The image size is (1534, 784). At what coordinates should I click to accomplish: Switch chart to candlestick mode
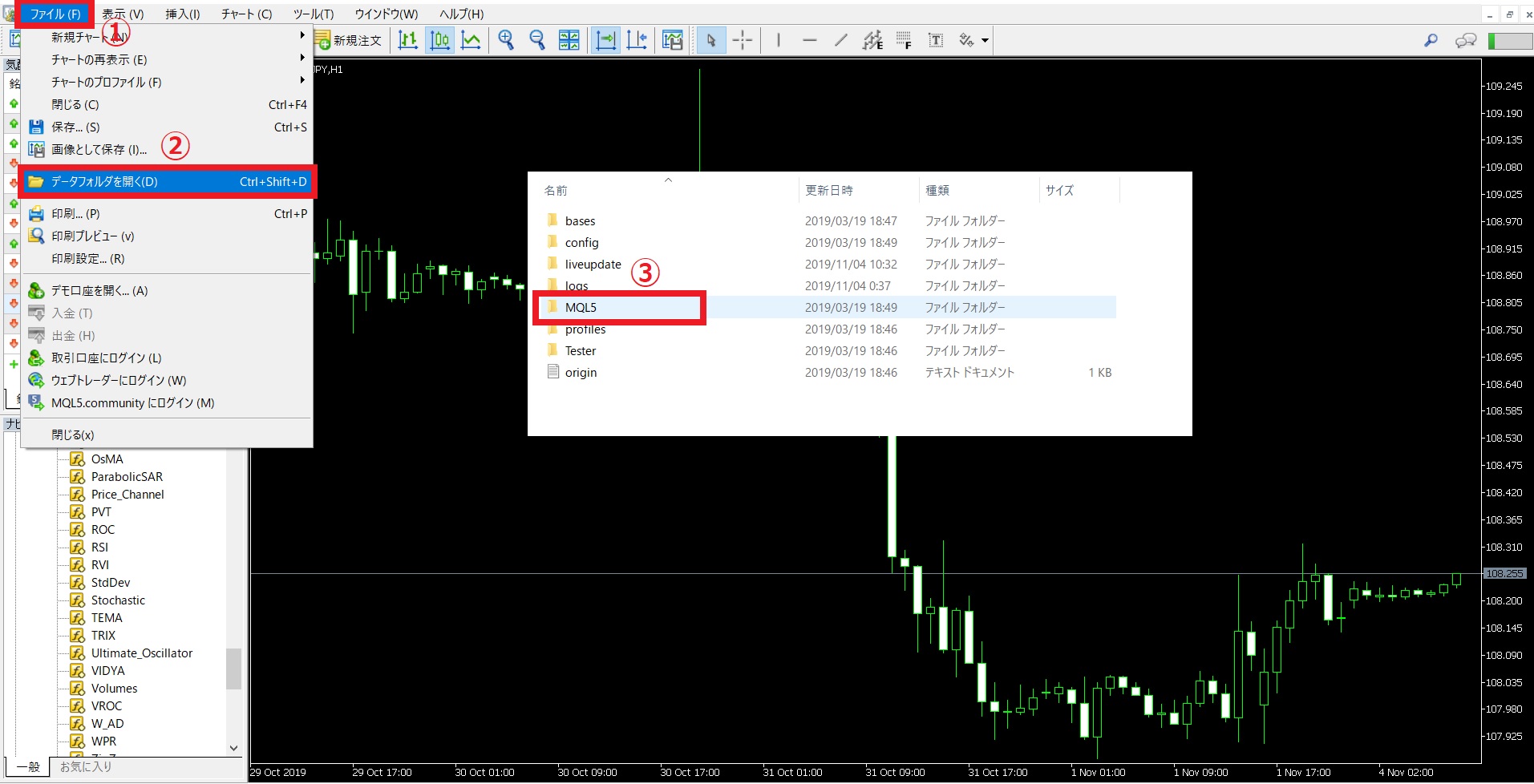[439, 40]
